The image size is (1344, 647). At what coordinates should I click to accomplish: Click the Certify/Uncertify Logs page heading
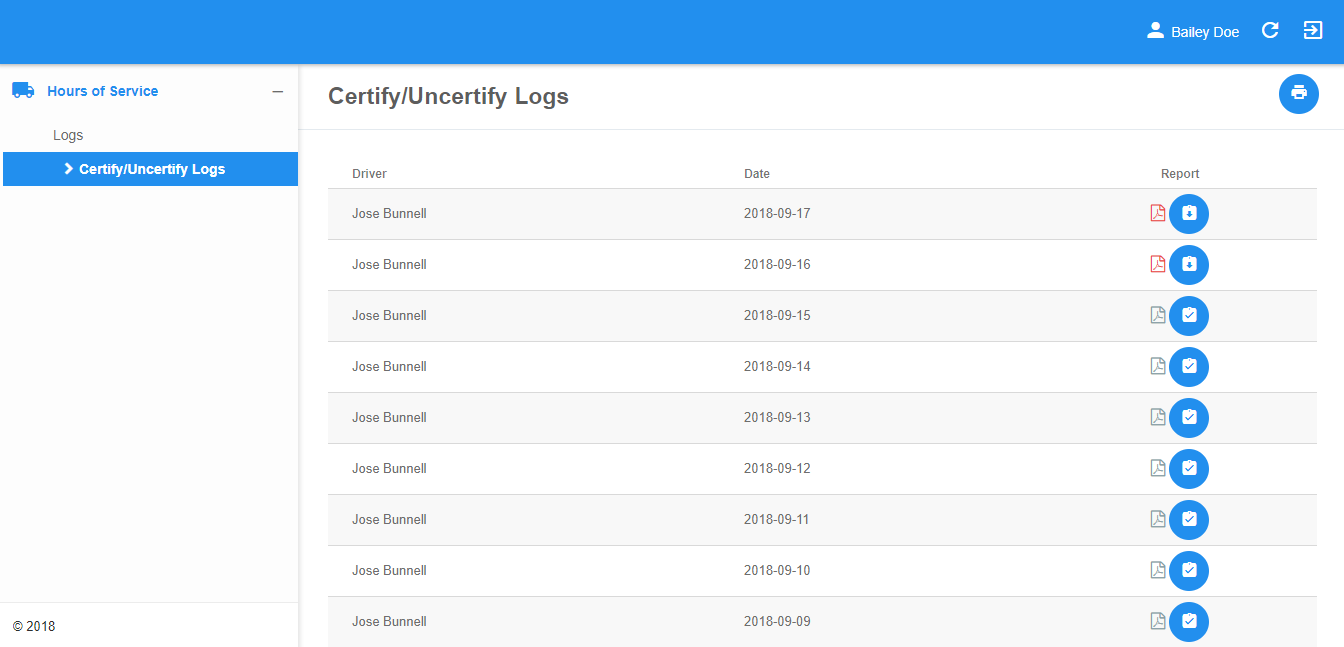pyautogui.click(x=448, y=96)
